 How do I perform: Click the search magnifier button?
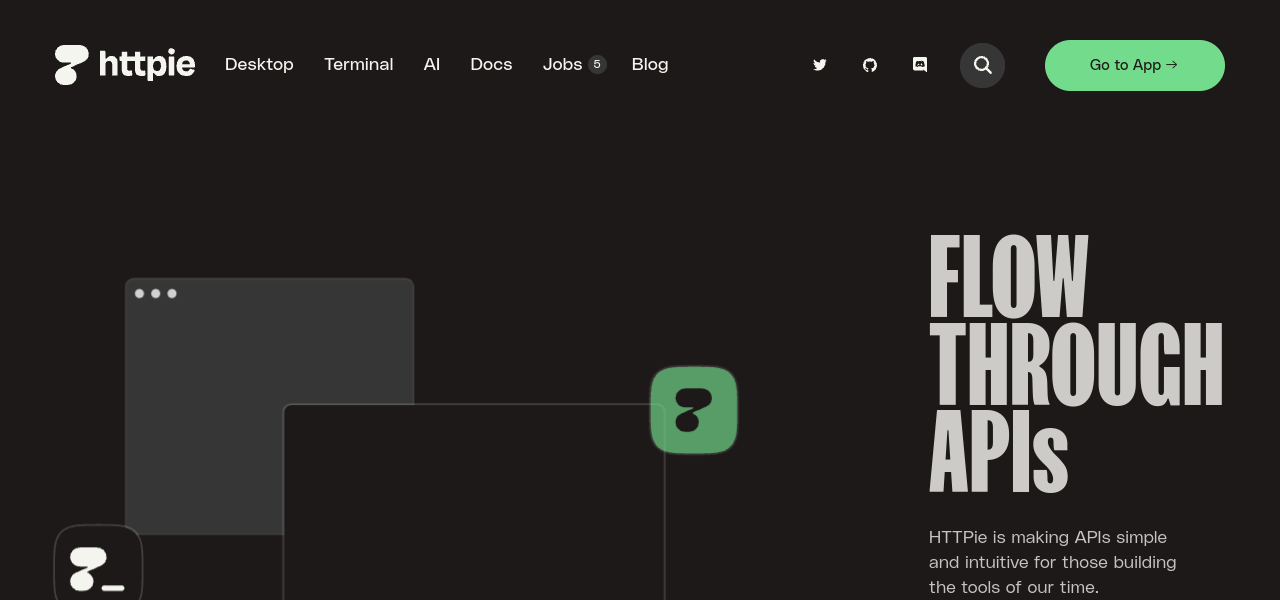click(x=982, y=65)
